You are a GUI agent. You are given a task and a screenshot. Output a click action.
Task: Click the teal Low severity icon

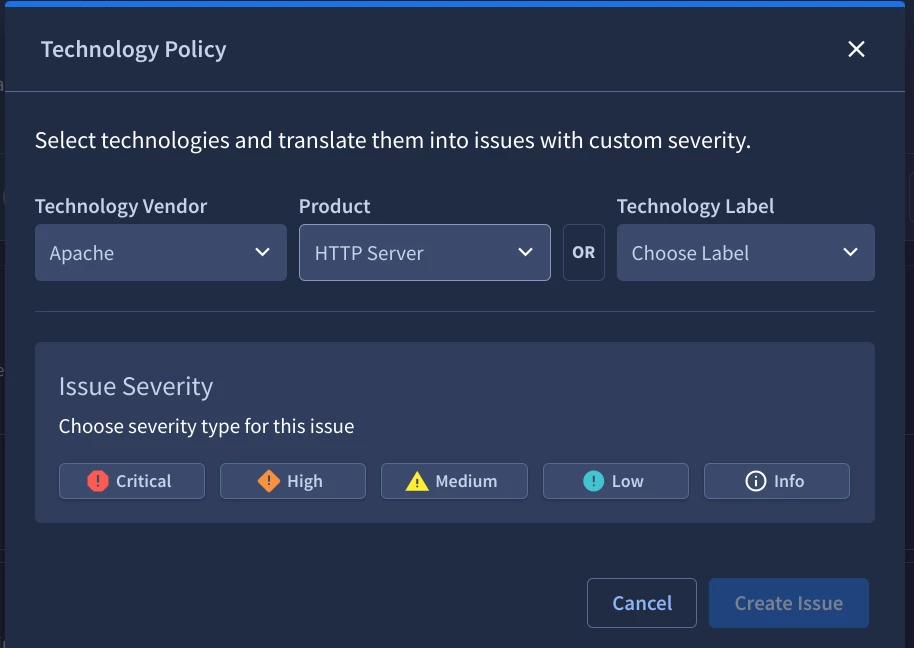click(x=593, y=481)
